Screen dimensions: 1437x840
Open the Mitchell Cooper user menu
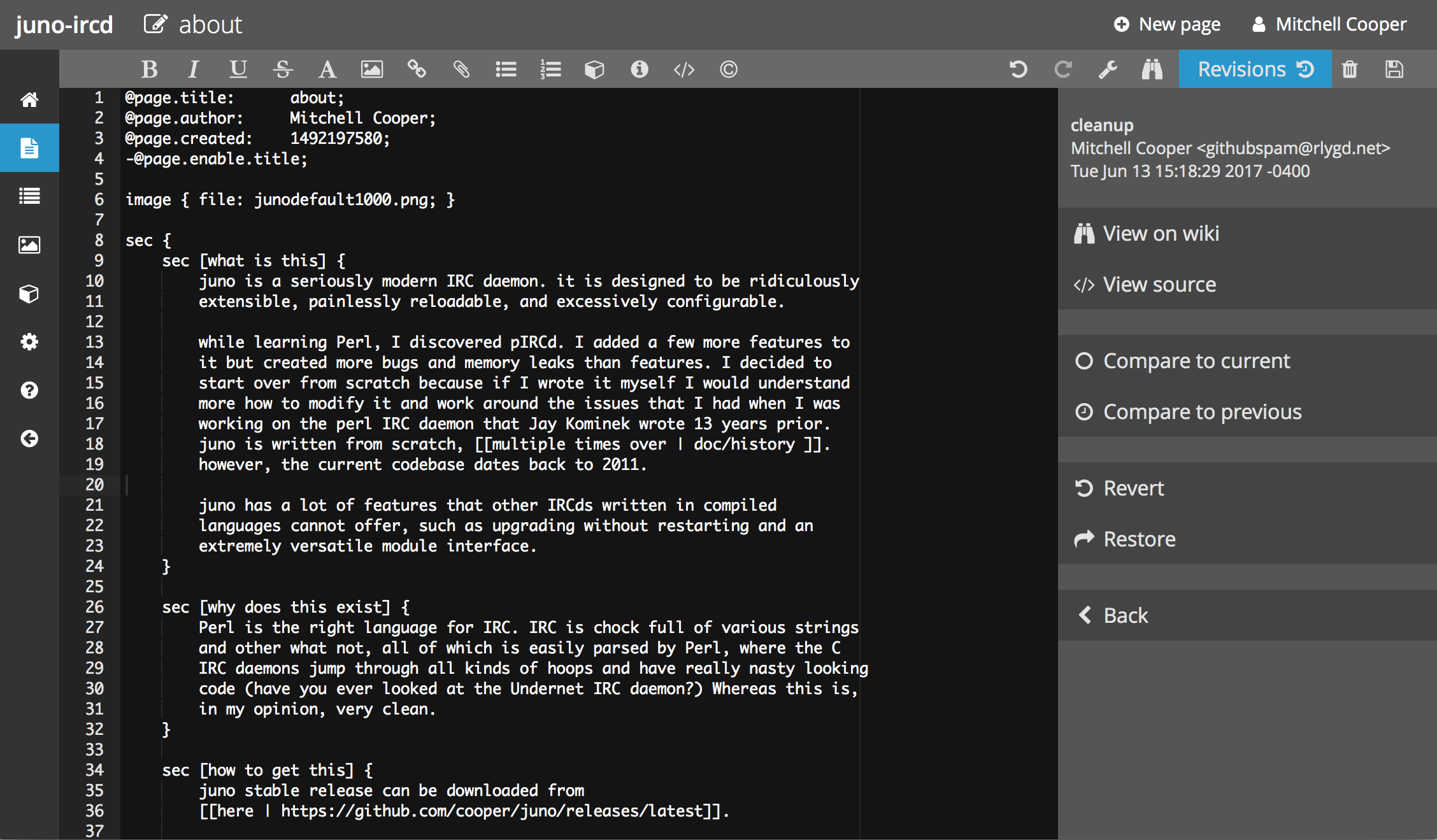1329,24
